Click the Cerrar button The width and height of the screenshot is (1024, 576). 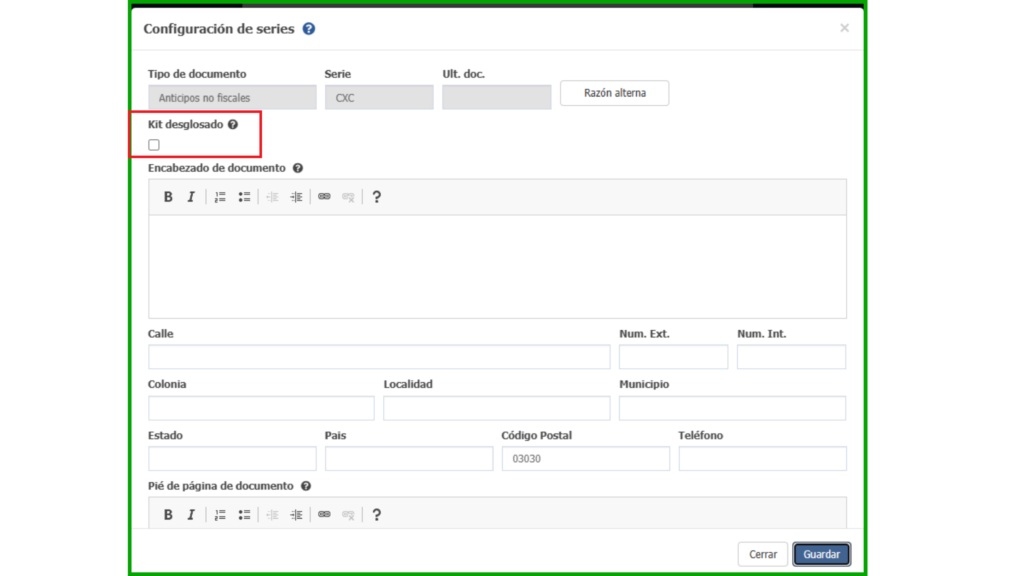point(763,554)
